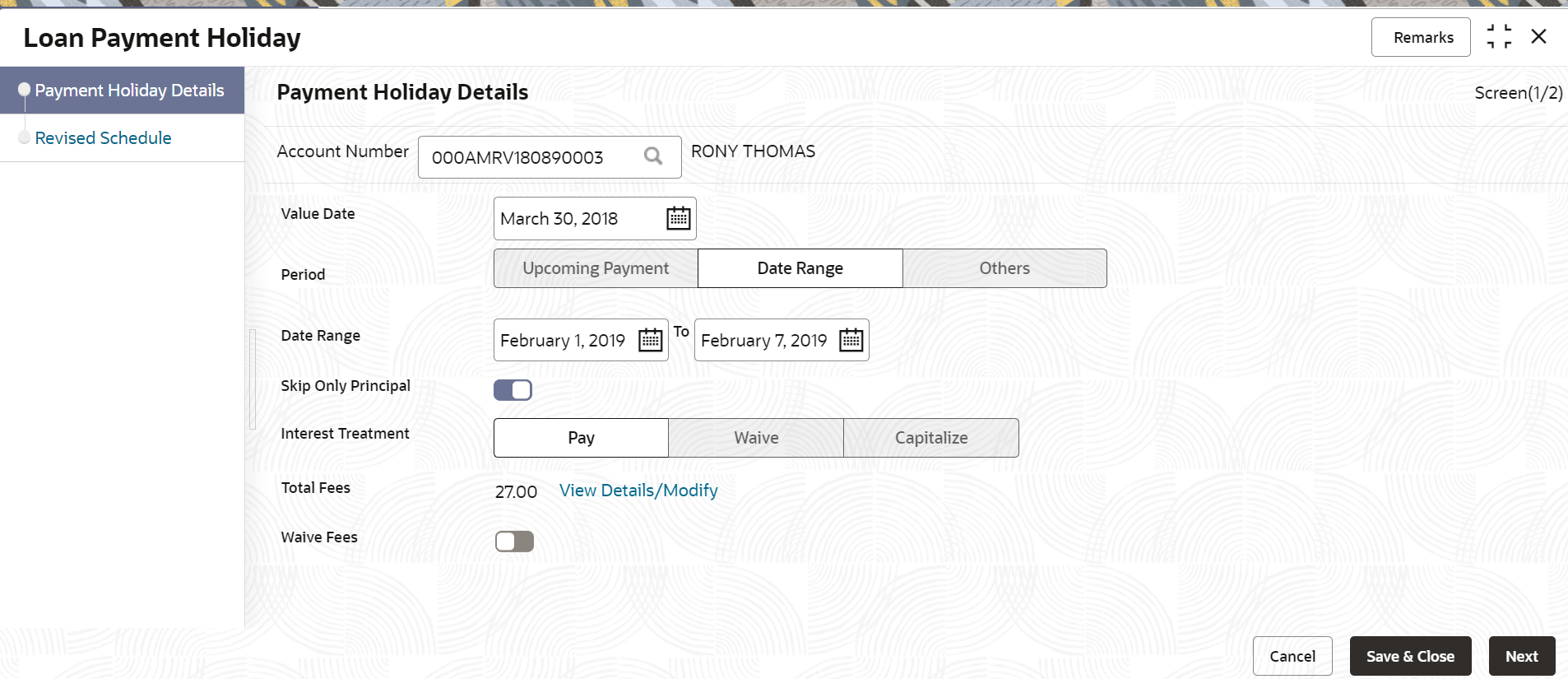Toggle the Skip Only Principal switch
This screenshot has width=1568, height=679.
(x=513, y=390)
